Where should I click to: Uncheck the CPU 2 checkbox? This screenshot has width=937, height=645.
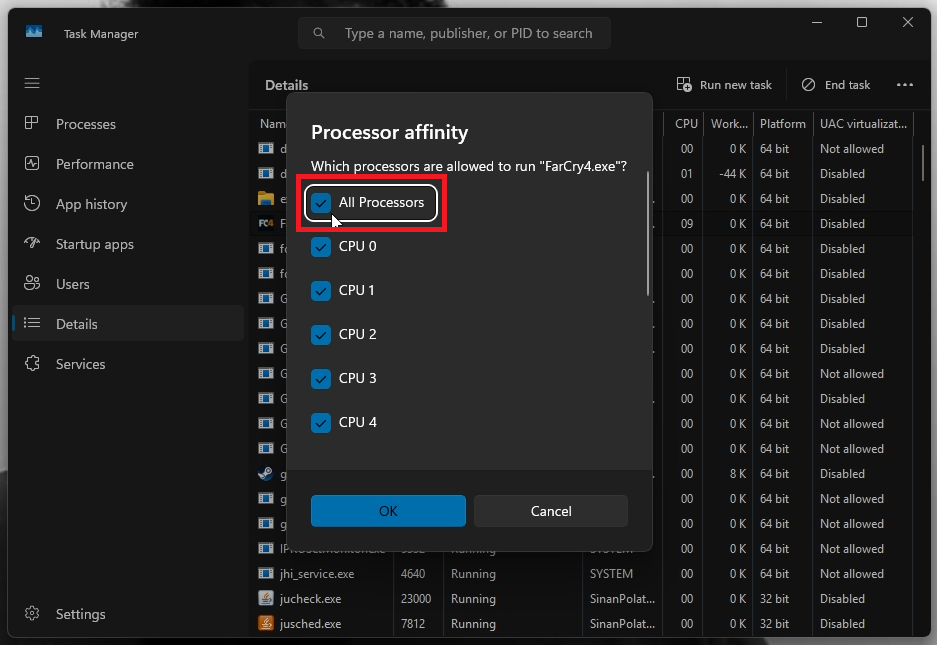(321, 335)
